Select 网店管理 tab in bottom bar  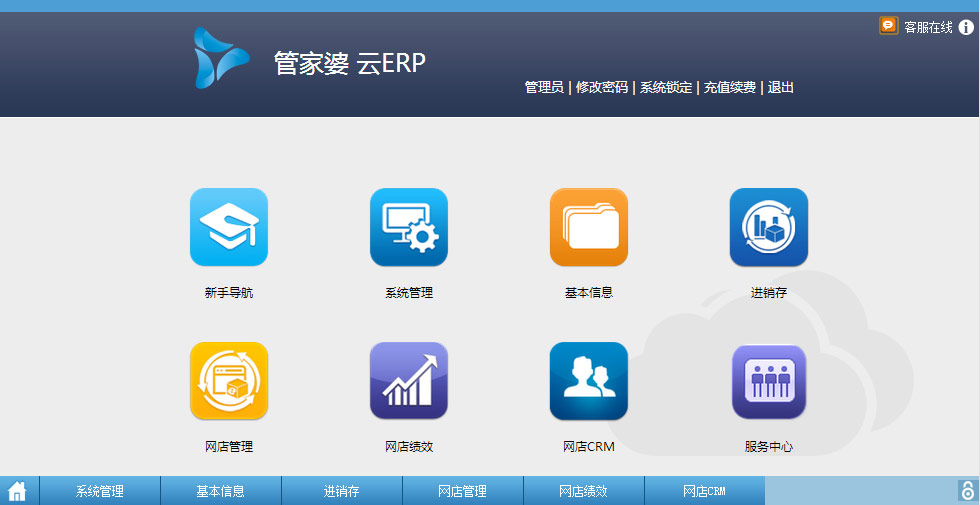click(462, 491)
